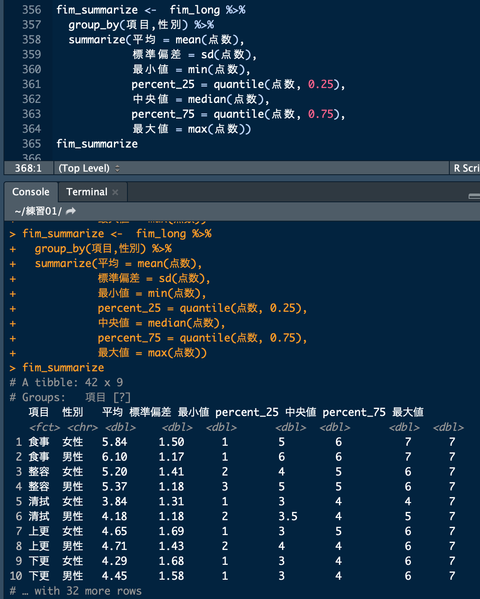
Task: Click editor line '中央値 = median(点数),'
Action: 201,99
